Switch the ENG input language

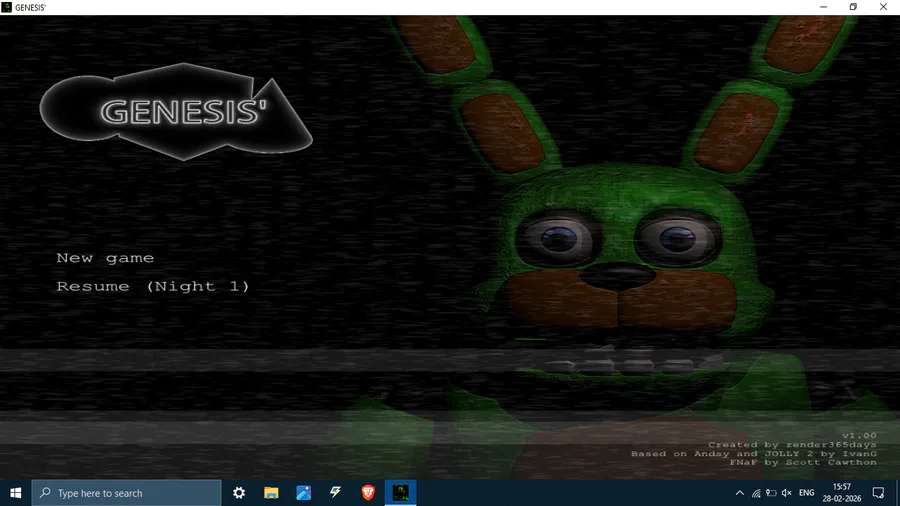[806, 493]
